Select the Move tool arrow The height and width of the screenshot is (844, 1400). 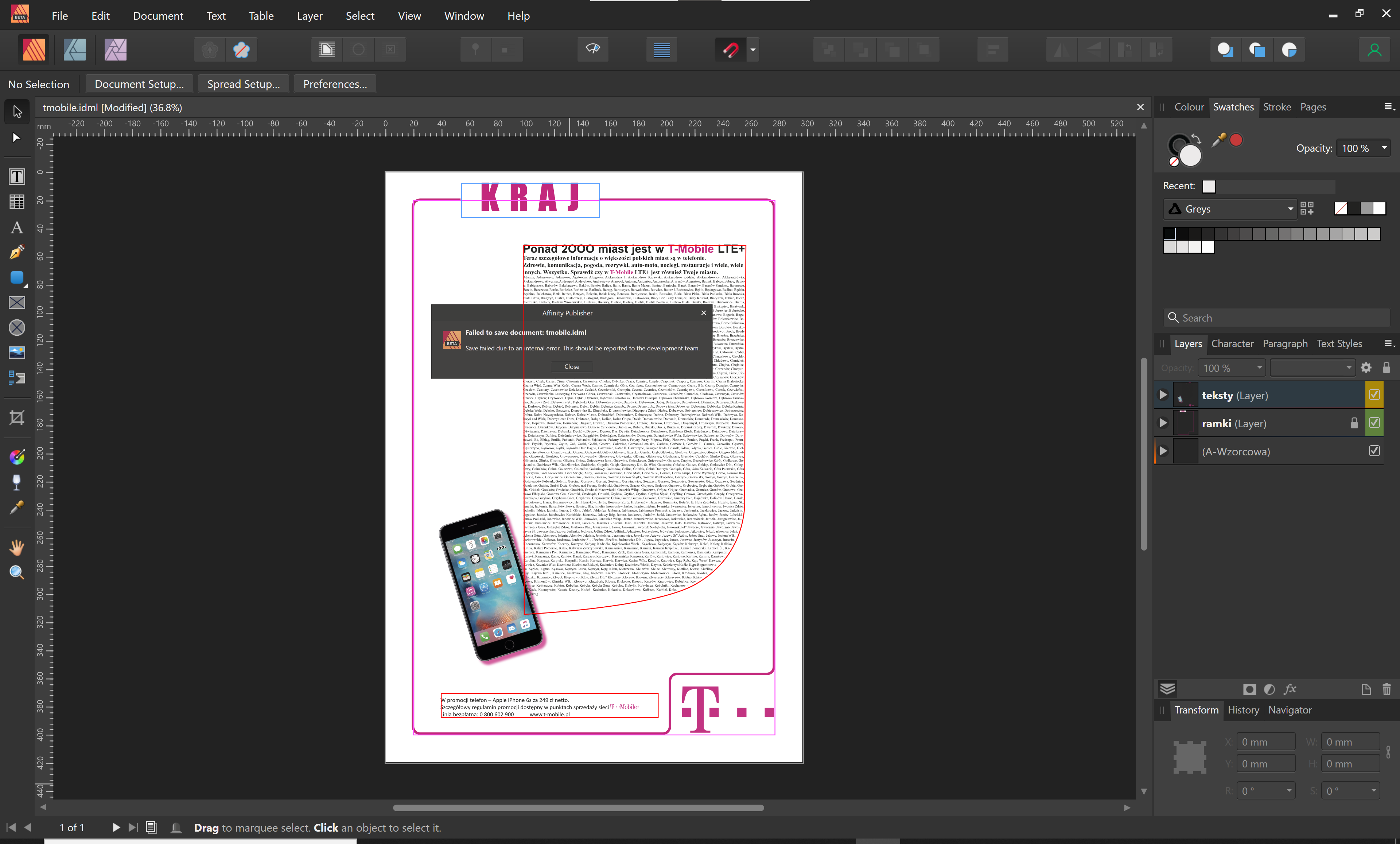[17, 112]
